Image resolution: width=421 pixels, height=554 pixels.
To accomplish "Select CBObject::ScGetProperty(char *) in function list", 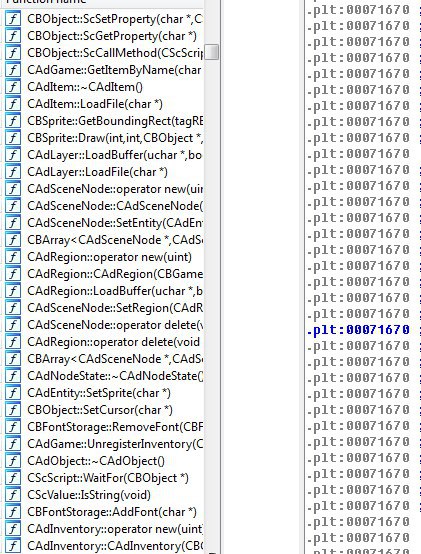I will 112,36.
